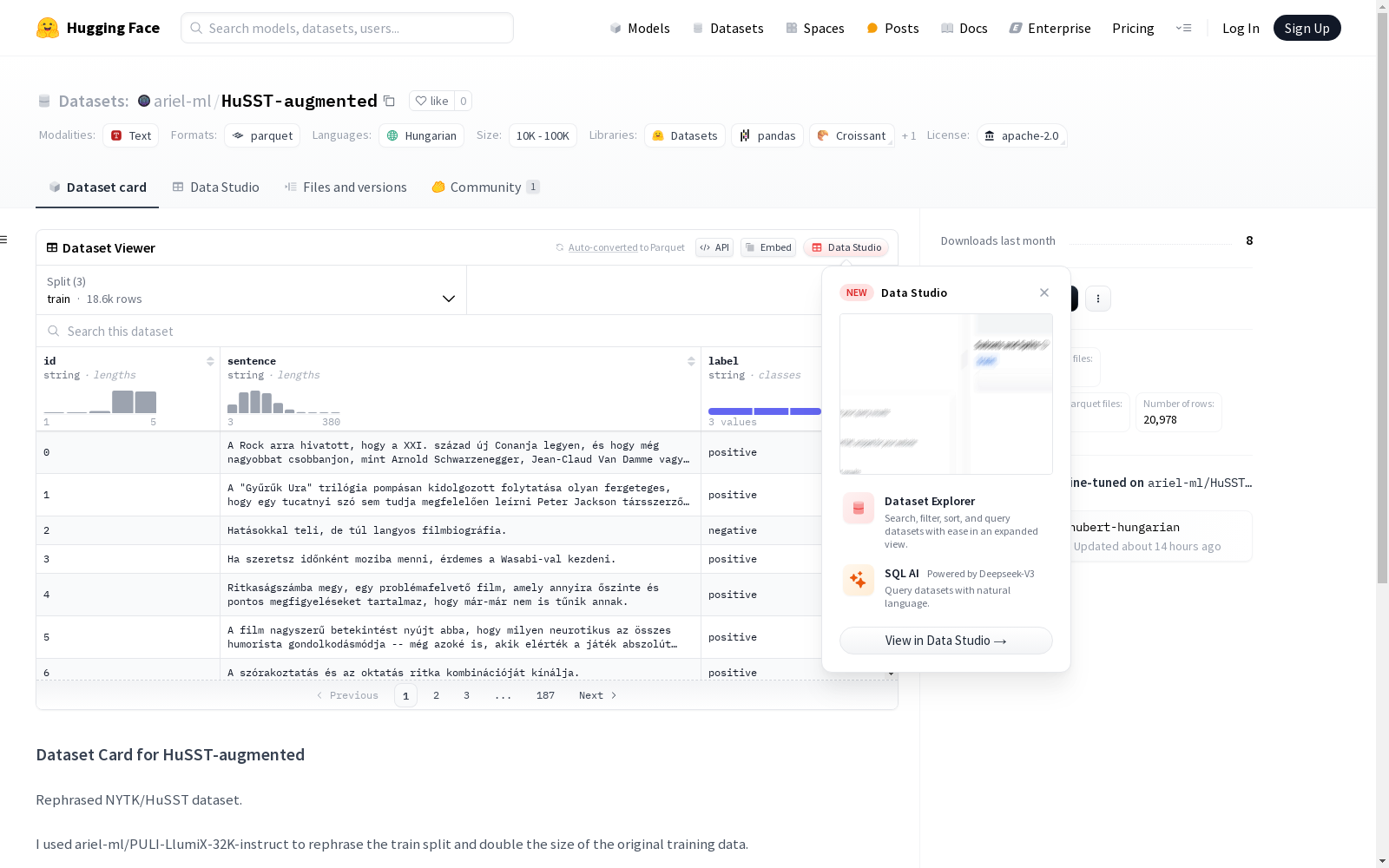Click the label classes distribution bar
Screen dimensions: 1389x868
[765, 411]
